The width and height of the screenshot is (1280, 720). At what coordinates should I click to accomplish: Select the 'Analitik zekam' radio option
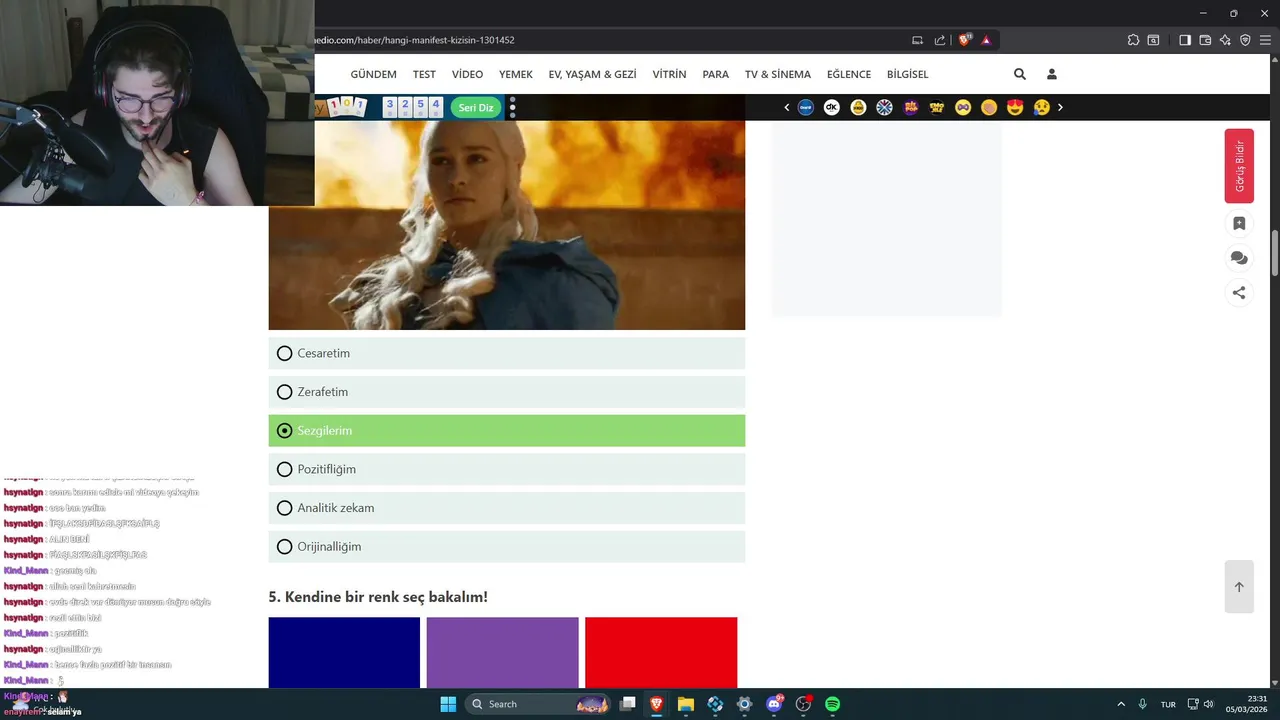(506, 508)
